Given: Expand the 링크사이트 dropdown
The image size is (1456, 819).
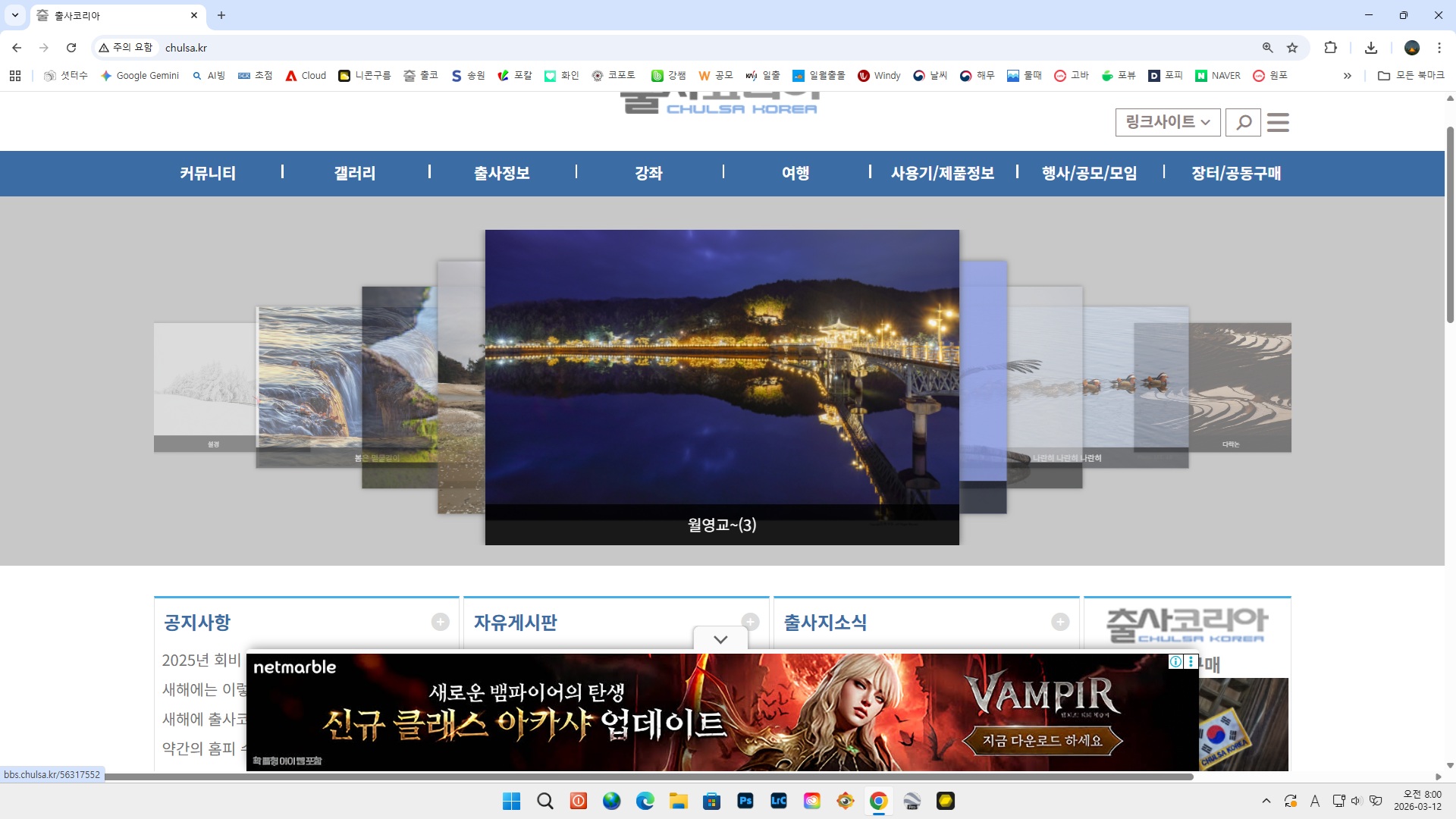Looking at the screenshot, I should [1168, 122].
